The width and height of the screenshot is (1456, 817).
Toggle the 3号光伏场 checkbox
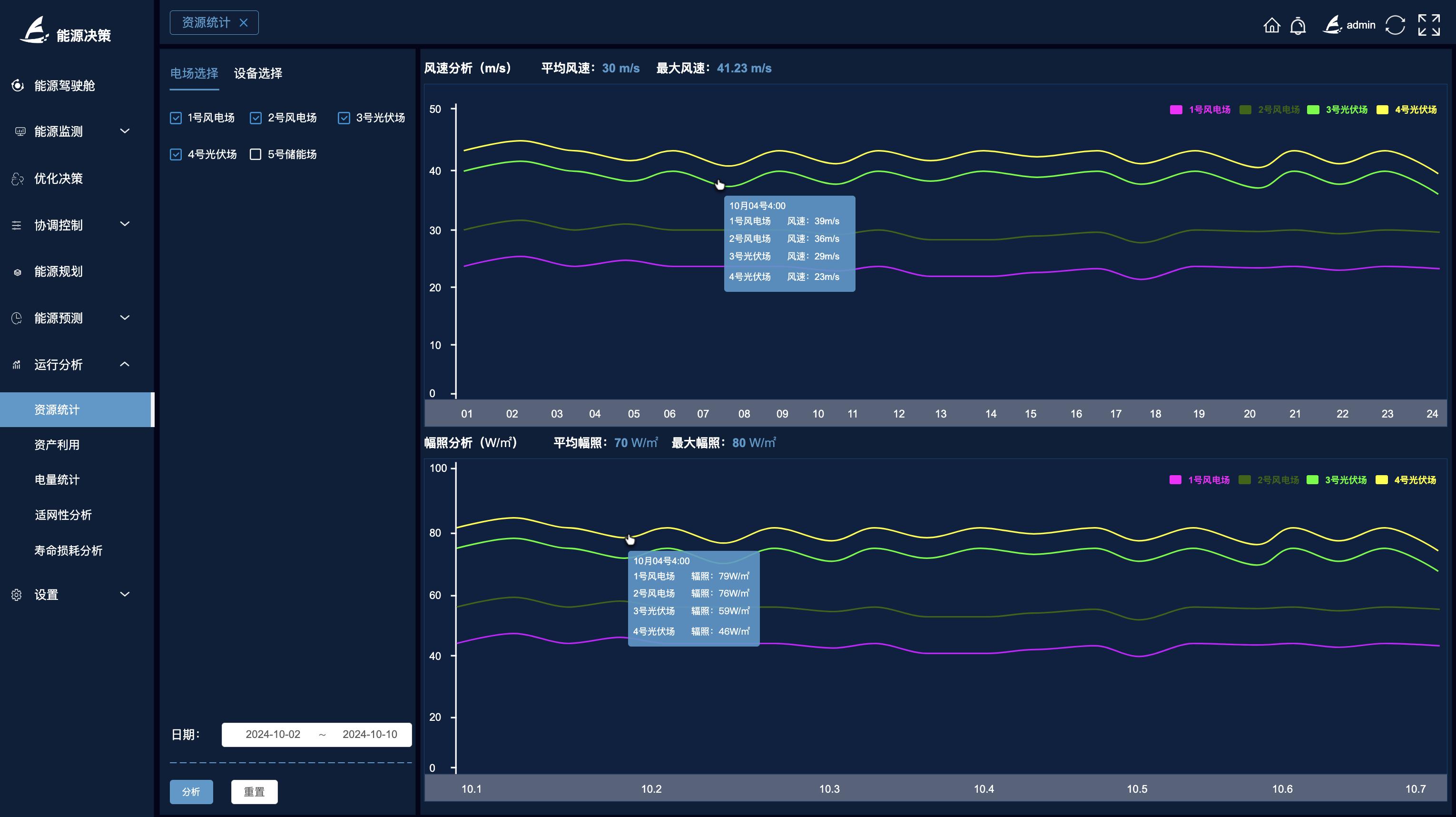[344, 118]
